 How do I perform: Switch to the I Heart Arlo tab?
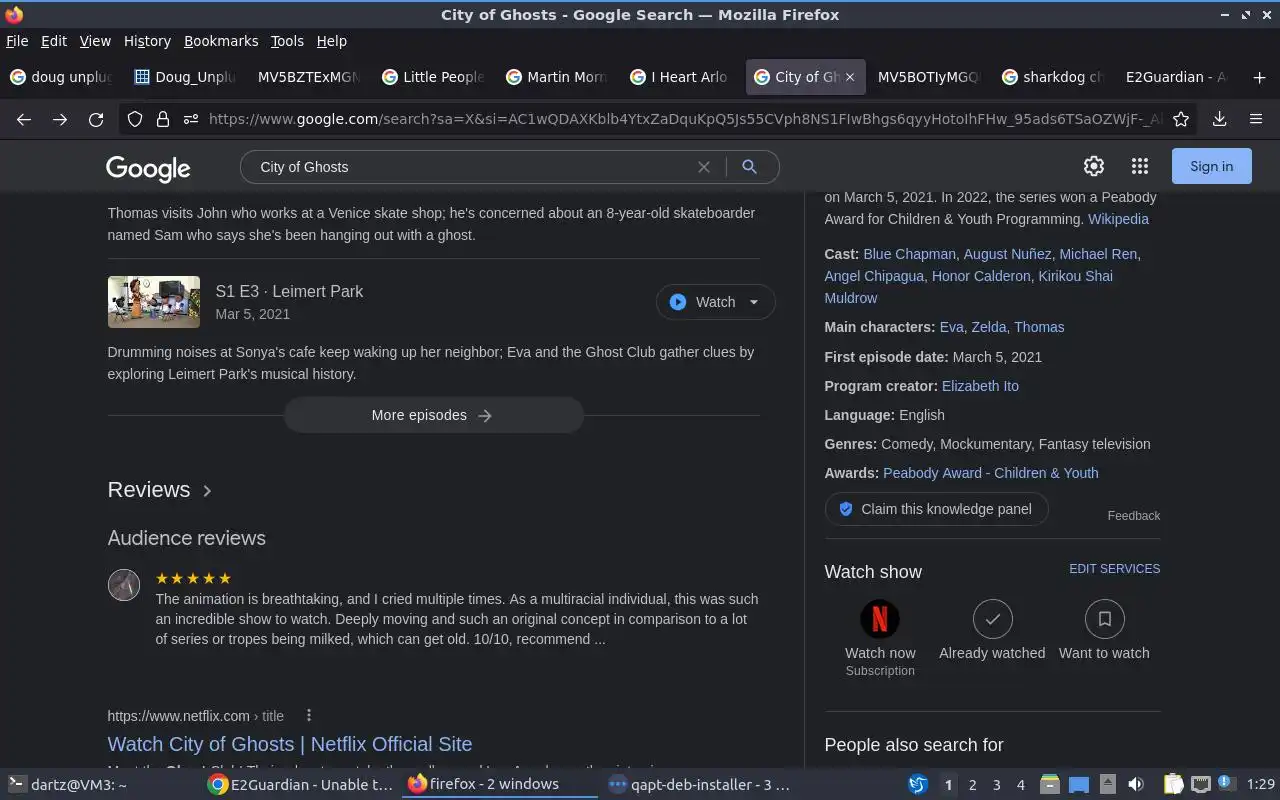(x=682, y=77)
